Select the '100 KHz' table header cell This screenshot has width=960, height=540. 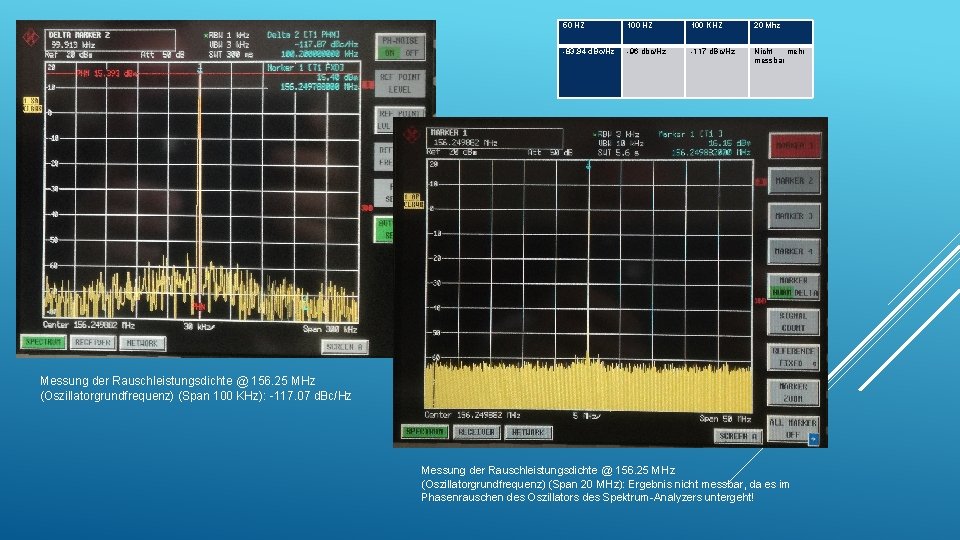click(717, 32)
